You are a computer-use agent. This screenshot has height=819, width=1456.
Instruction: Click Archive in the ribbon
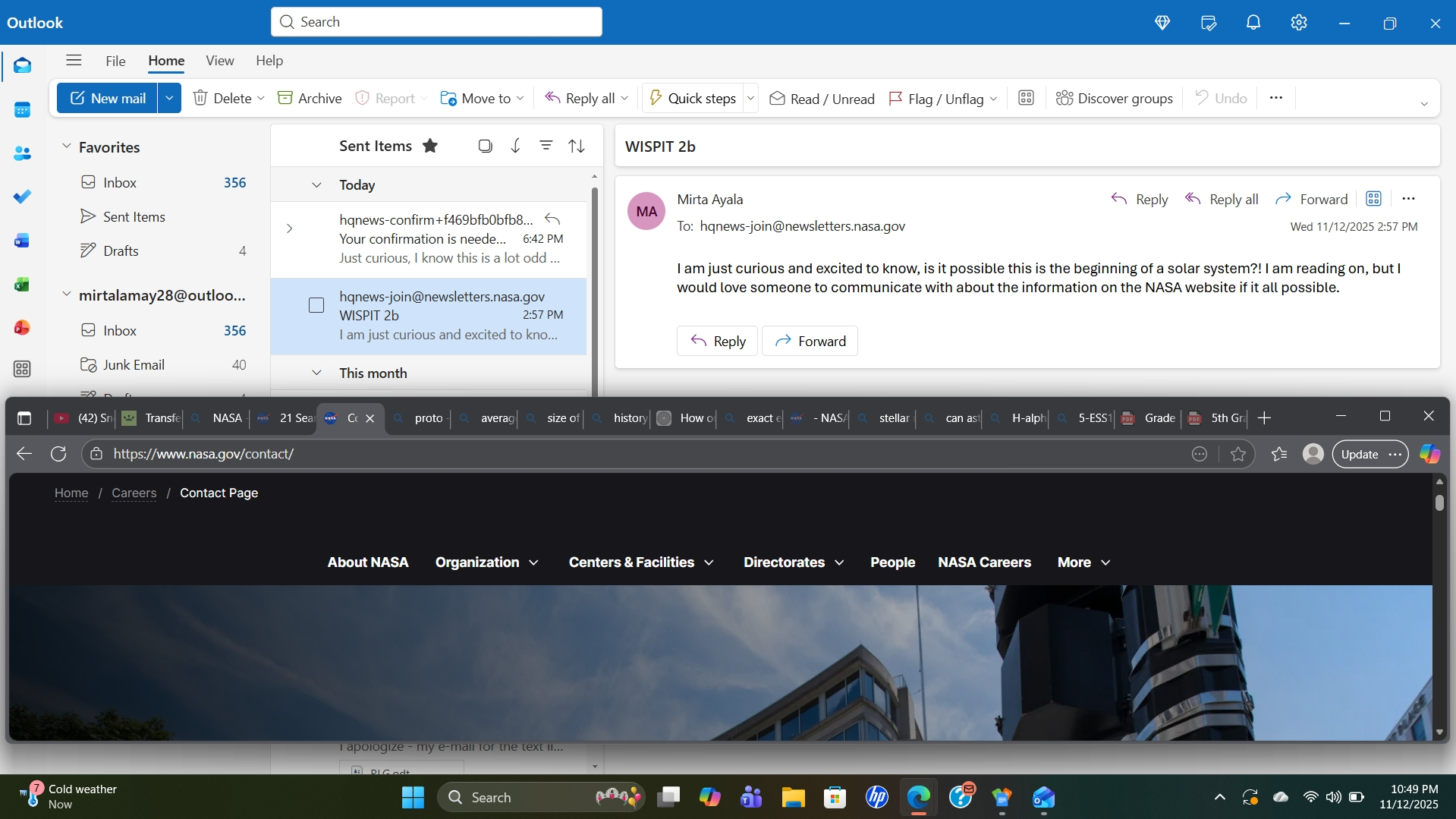point(310,99)
